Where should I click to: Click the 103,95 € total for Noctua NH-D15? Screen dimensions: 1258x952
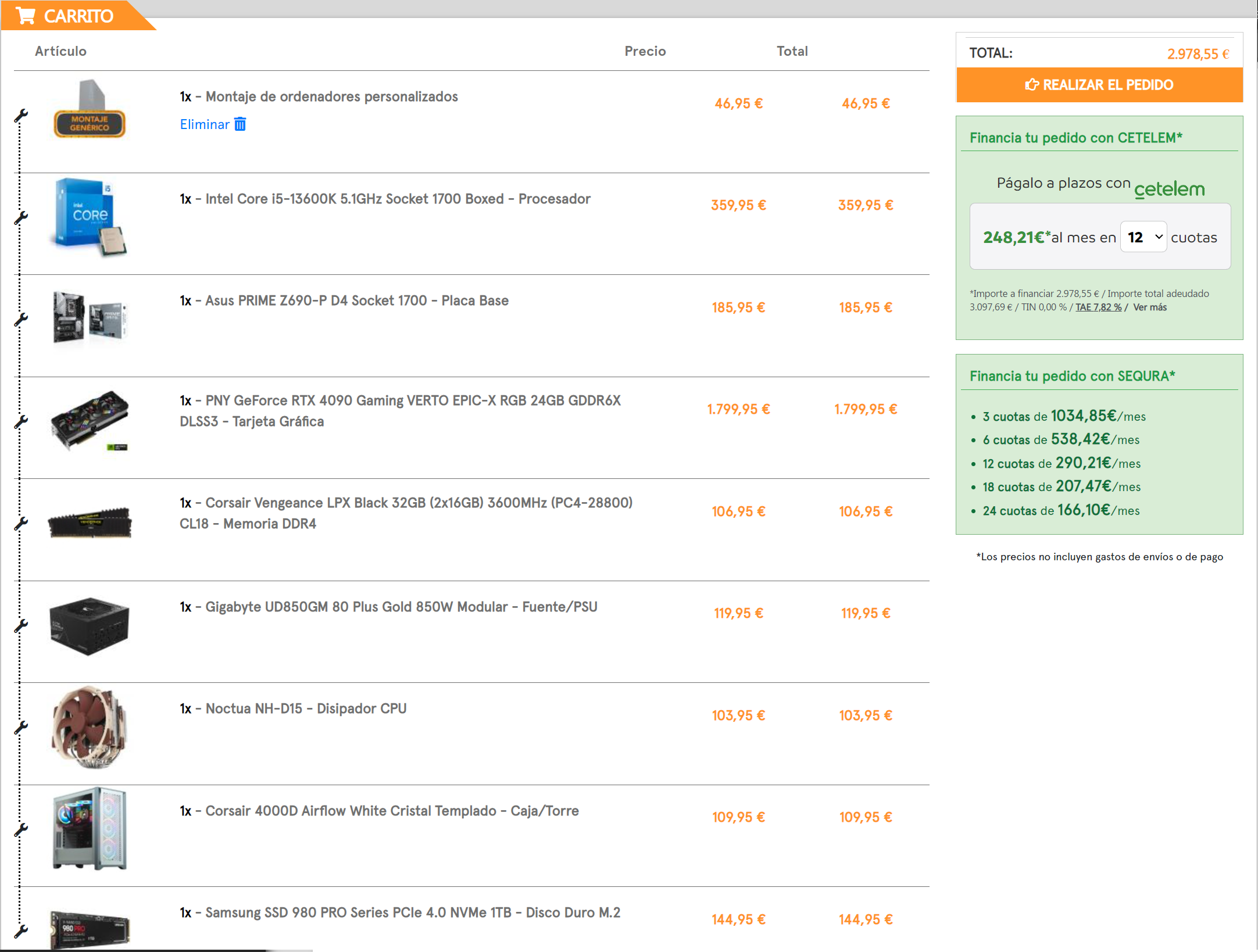(x=866, y=715)
